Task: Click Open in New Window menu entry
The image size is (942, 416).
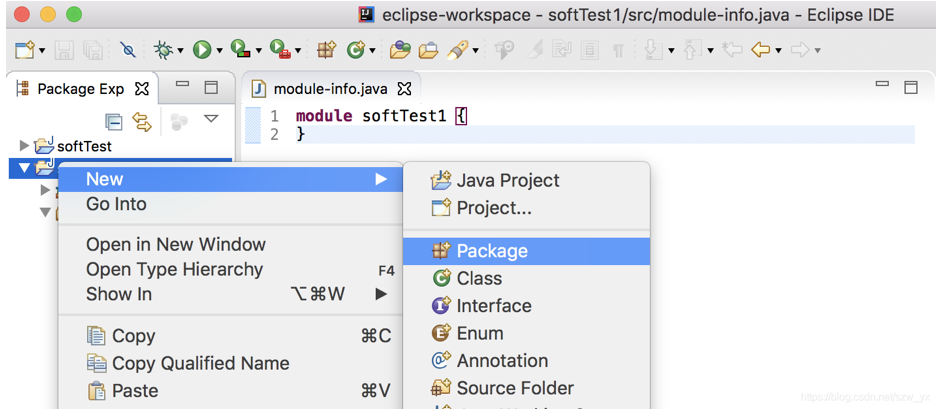Action: point(176,244)
